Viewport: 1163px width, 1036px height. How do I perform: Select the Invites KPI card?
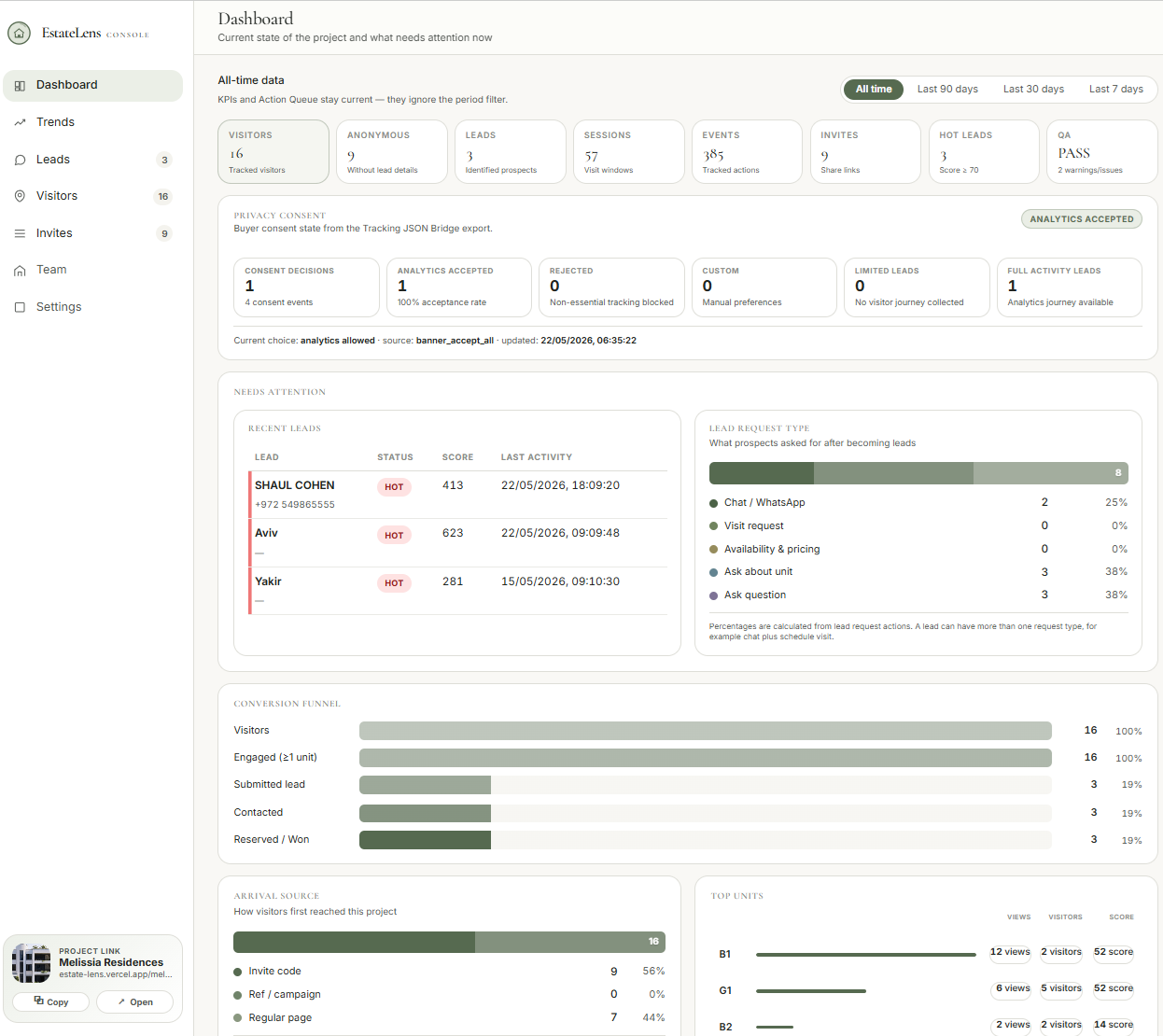pos(865,151)
